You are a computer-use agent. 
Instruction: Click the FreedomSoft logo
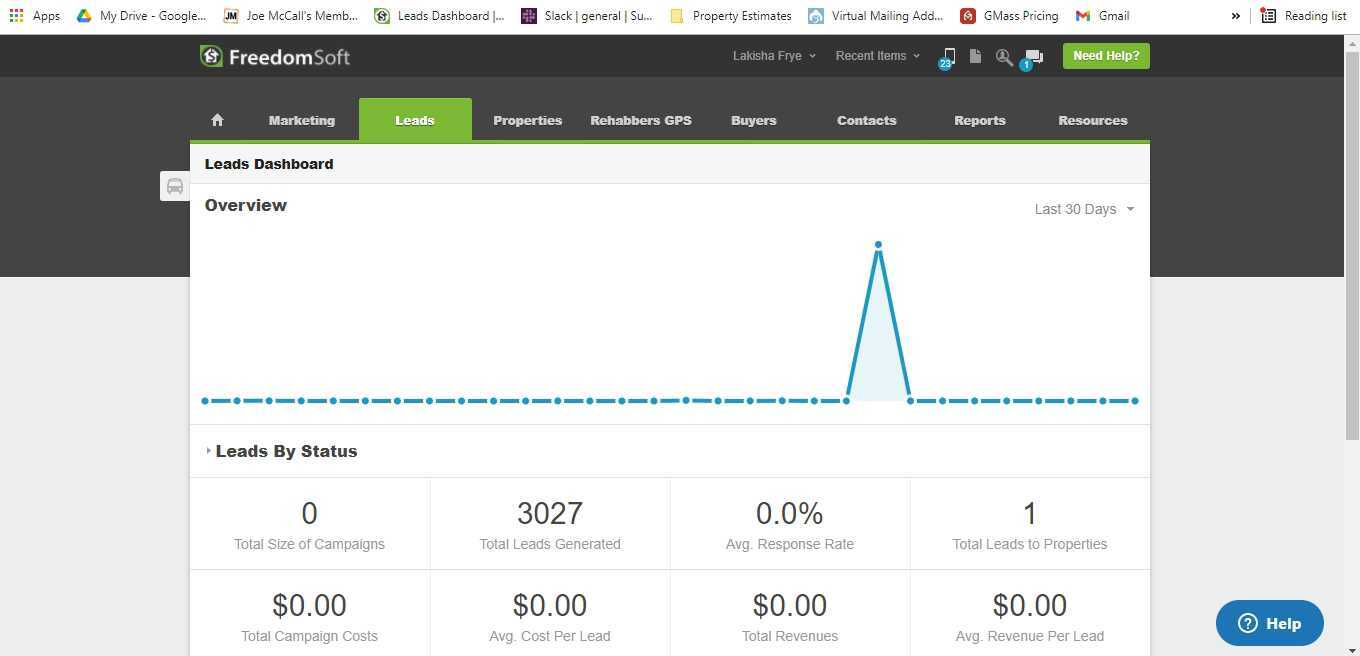pyautogui.click(x=274, y=56)
